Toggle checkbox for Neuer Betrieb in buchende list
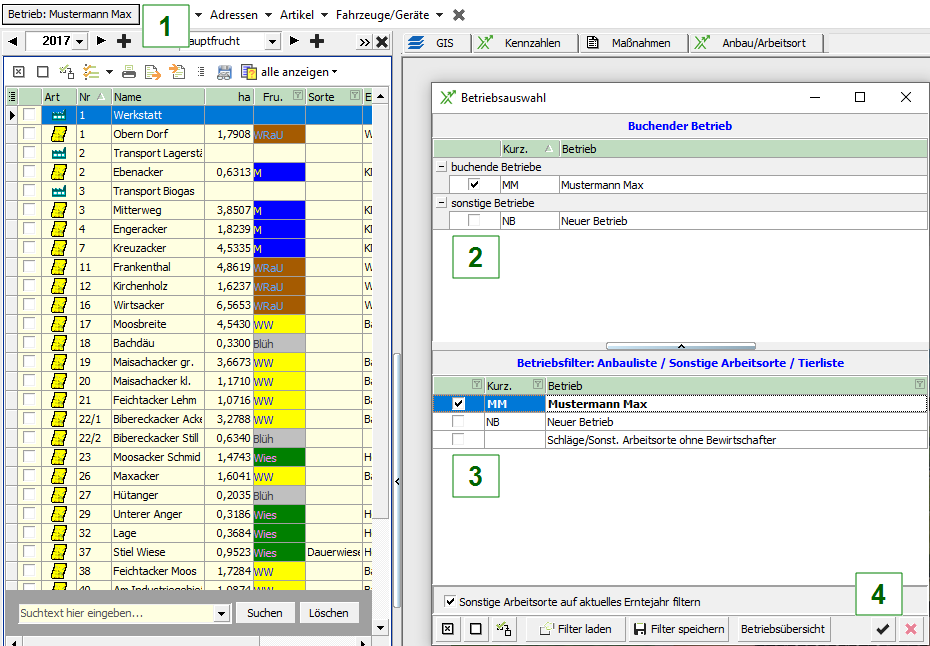Viewport: 930px width, 646px height. pyautogui.click(x=474, y=221)
